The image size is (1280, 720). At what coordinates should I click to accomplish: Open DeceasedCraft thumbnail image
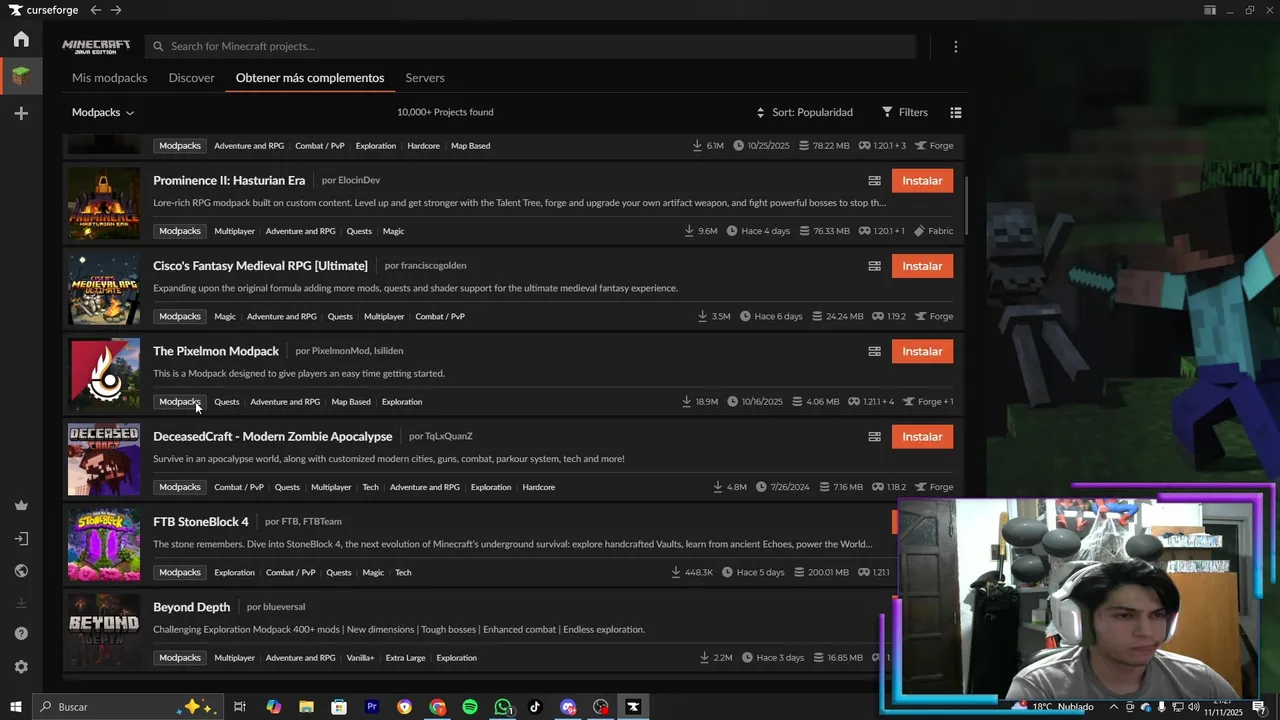click(104, 460)
